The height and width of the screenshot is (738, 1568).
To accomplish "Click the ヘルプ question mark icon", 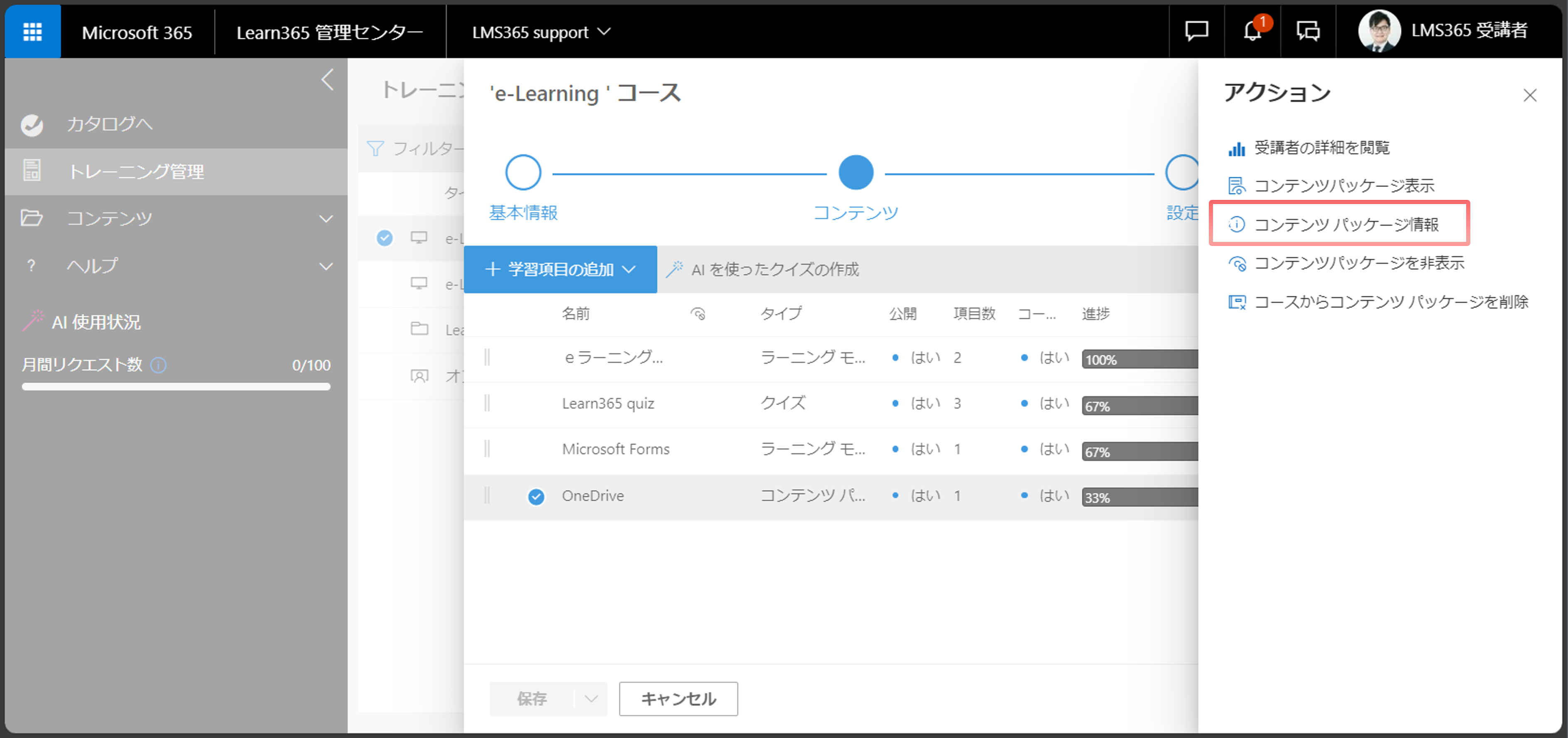I will [31, 265].
